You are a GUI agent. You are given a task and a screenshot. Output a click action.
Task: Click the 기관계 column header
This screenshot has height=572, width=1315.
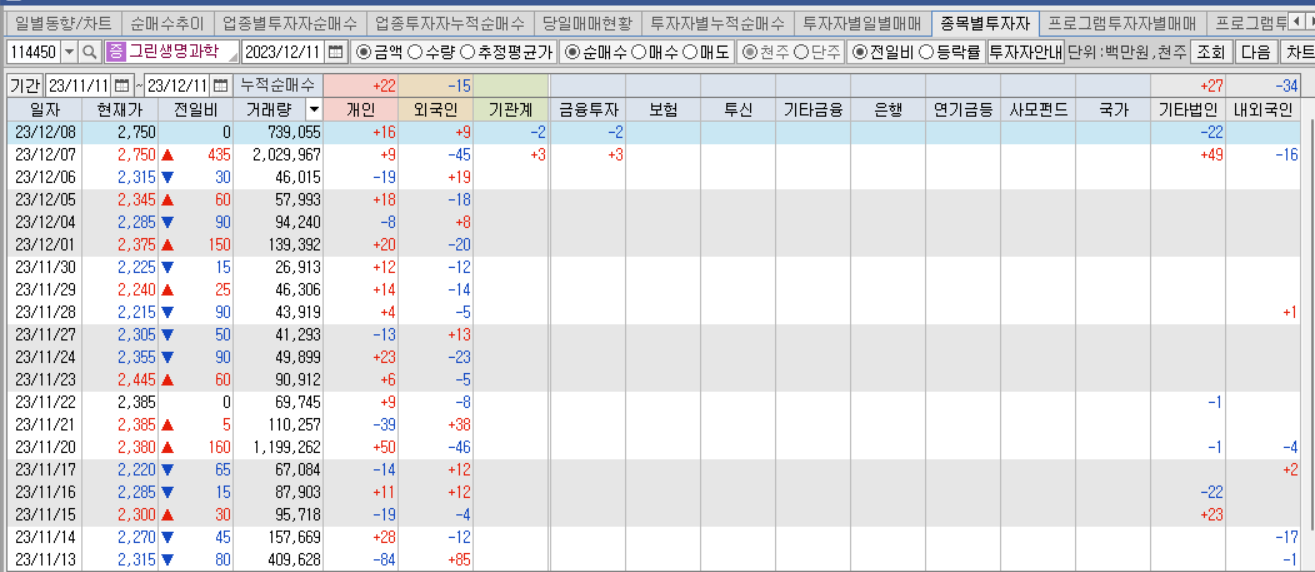click(511, 110)
